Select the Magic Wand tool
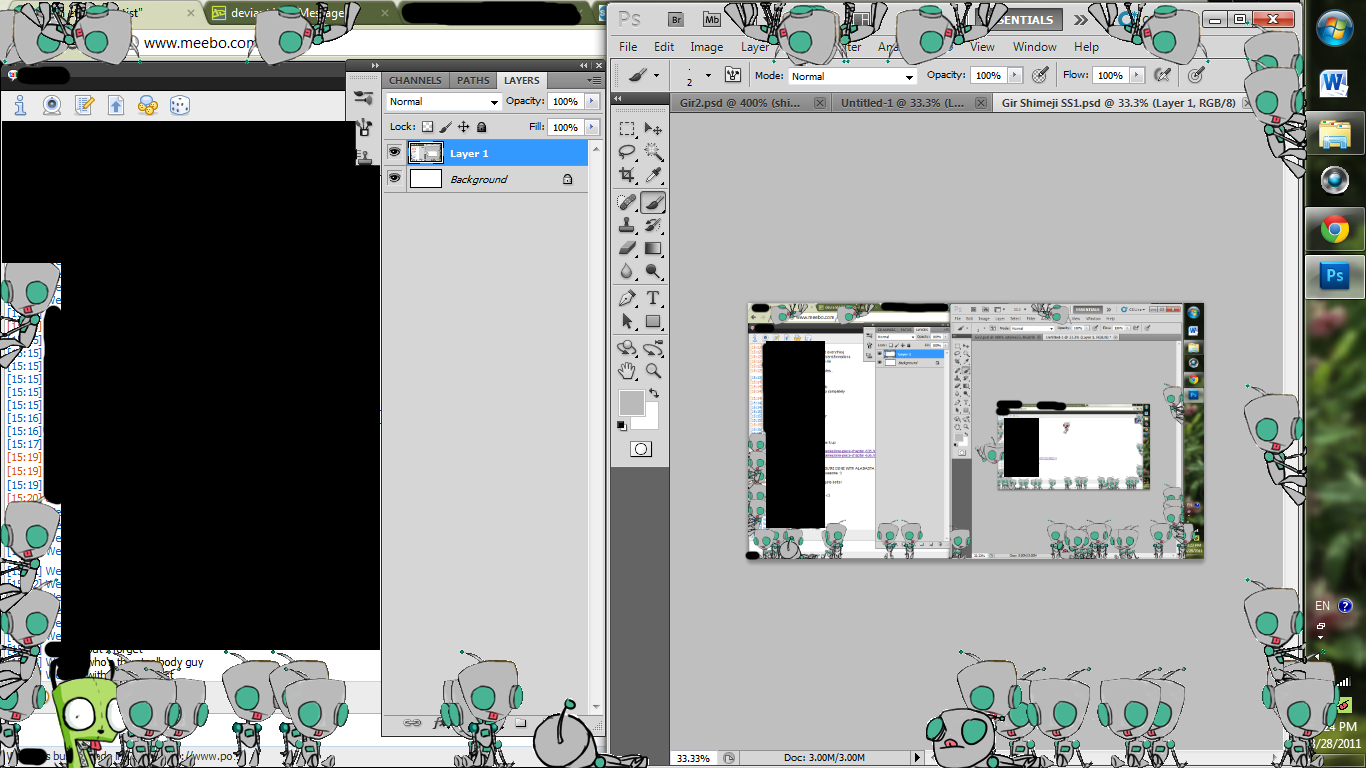Image resolution: width=1366 pixels, height=768 pixels. [x=653, y=152]
